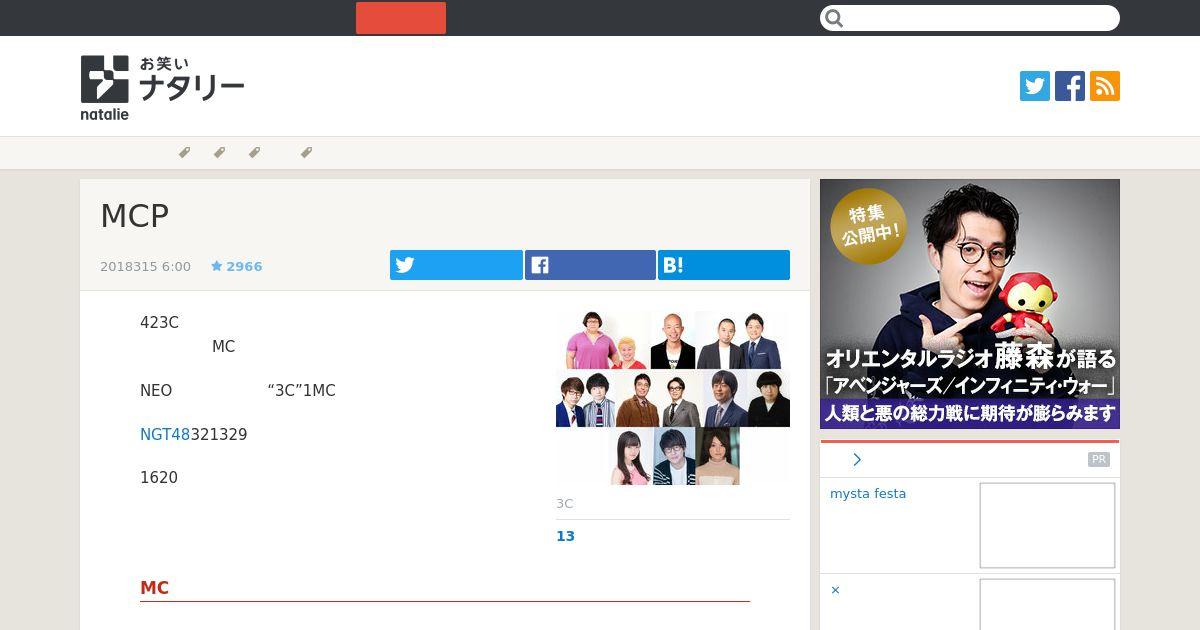Share the article with the wide Facebook button
The width and height of the screenshot is (1200, 630).
(x=590, y=265)
